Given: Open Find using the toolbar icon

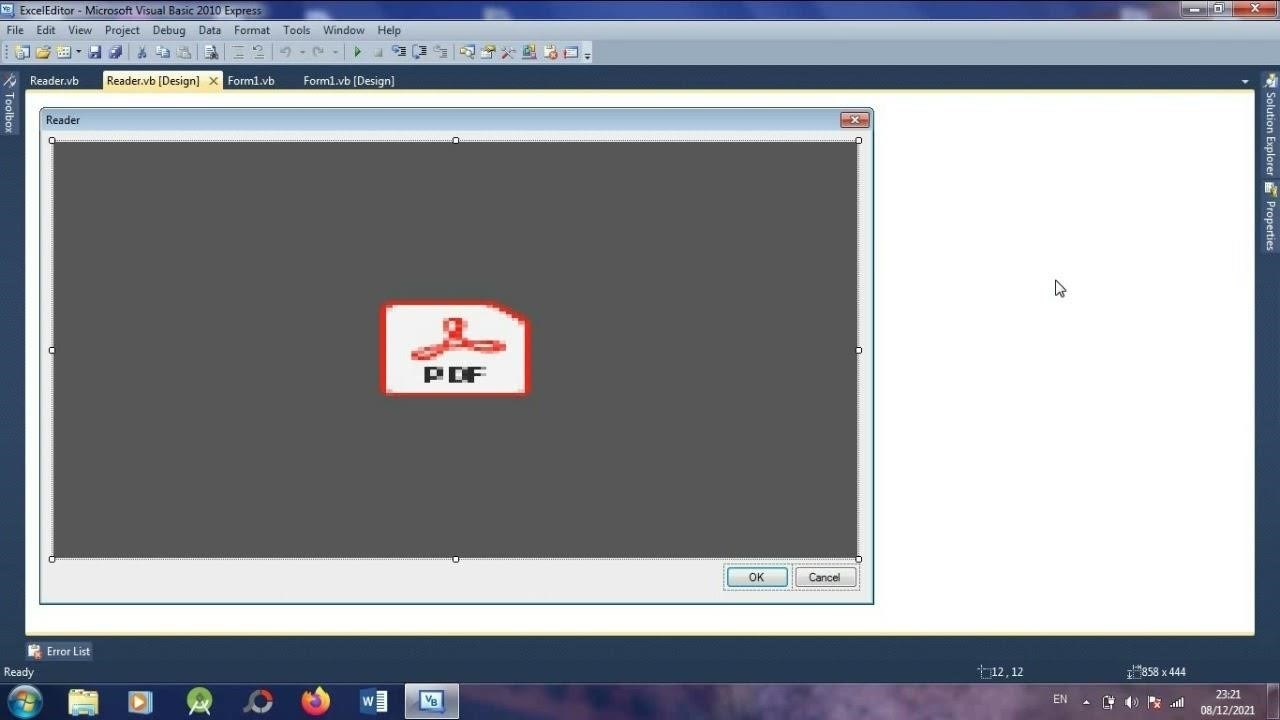Looking at the screenshot, I should 211,52.
